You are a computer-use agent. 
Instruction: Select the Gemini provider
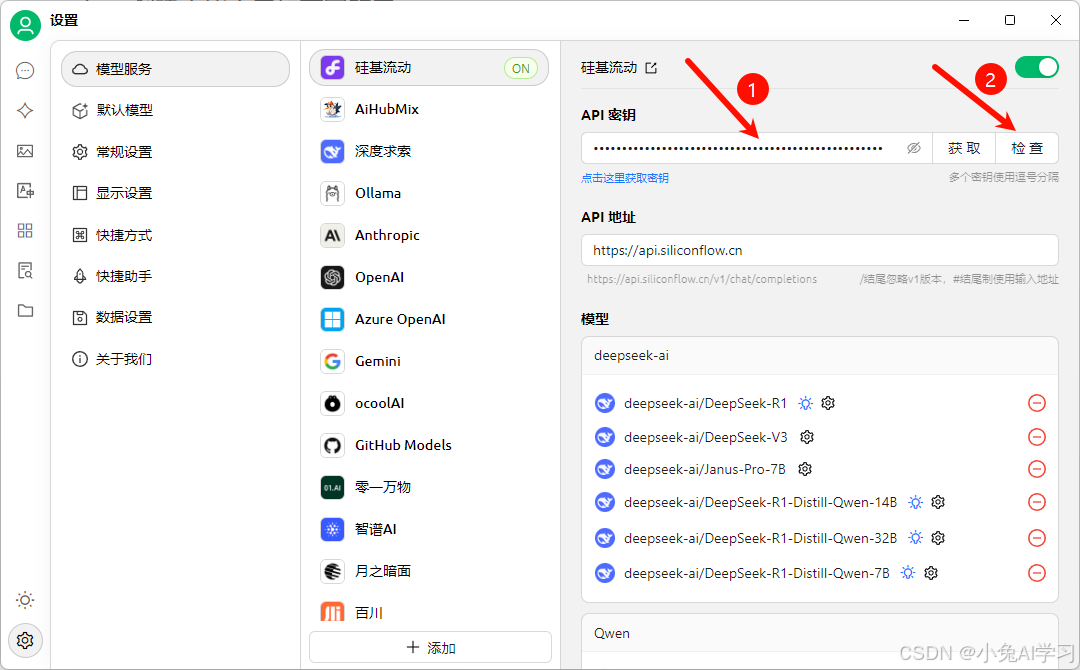click(428, 362)
